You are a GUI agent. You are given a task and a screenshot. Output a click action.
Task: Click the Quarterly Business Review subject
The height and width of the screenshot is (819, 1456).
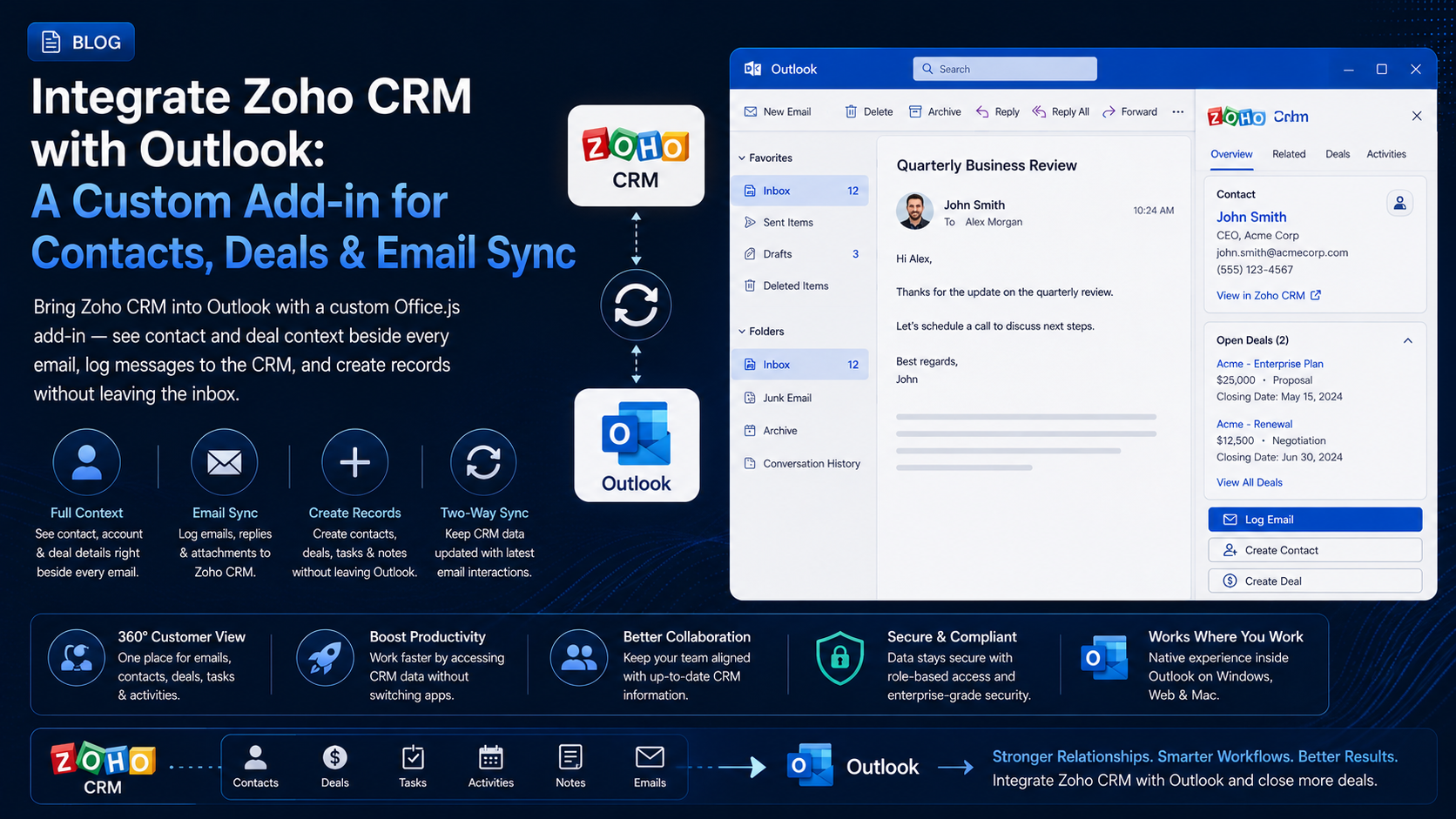coord(987,165)
